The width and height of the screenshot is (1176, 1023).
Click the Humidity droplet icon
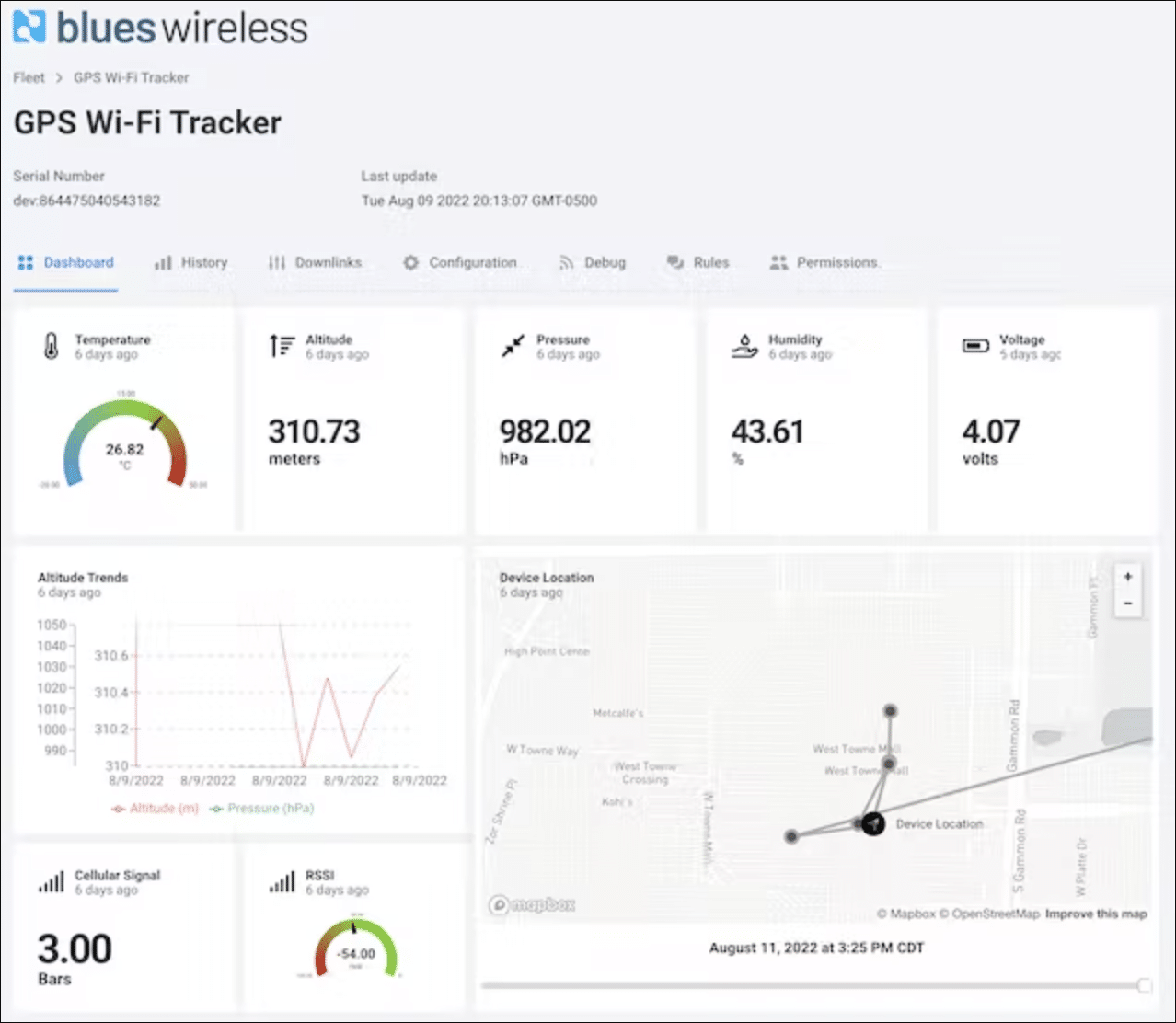pyautogui.click(x=744, y=345)
